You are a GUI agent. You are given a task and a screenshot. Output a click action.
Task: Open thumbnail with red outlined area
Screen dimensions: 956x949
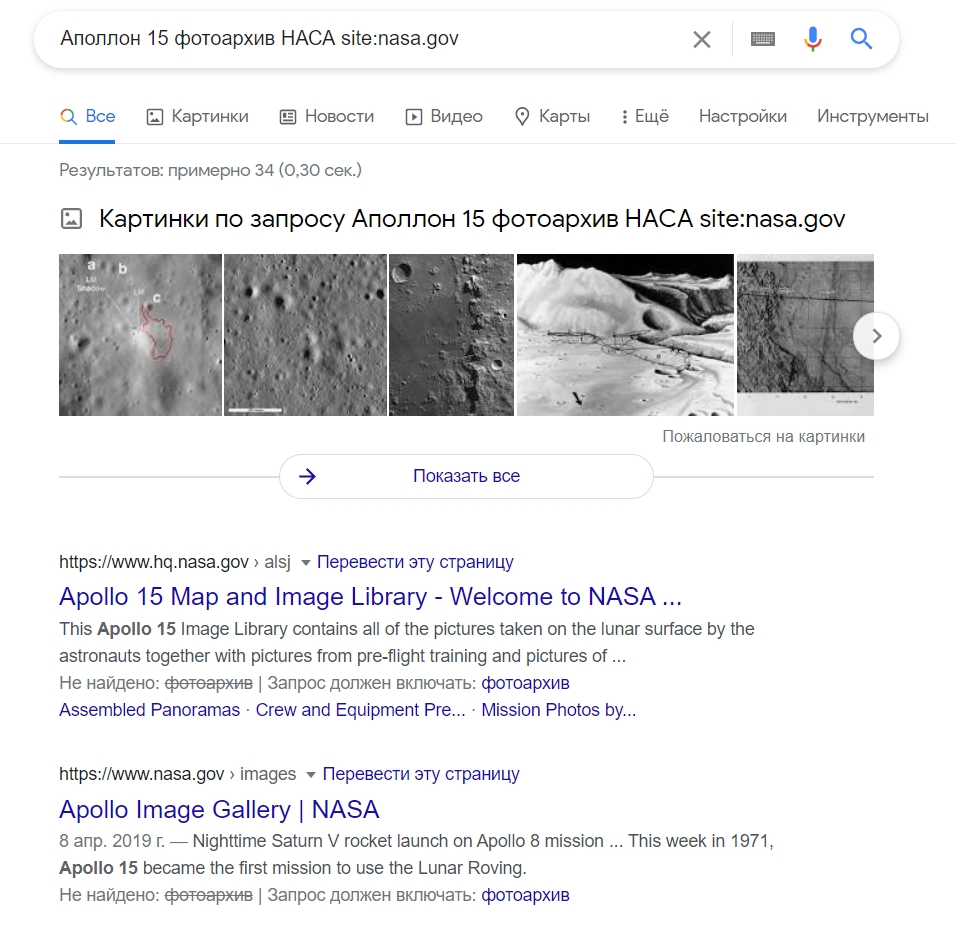click(140, 335)
